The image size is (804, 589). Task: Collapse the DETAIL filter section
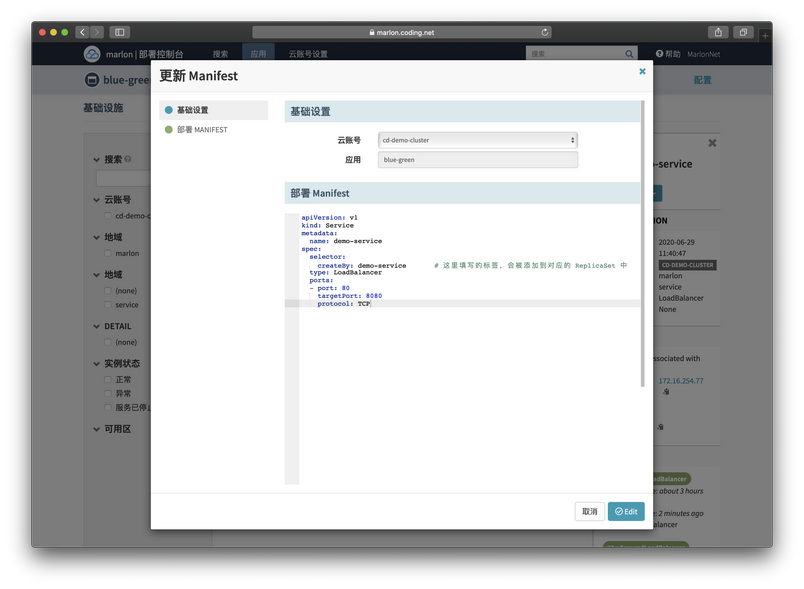[97, 327]
